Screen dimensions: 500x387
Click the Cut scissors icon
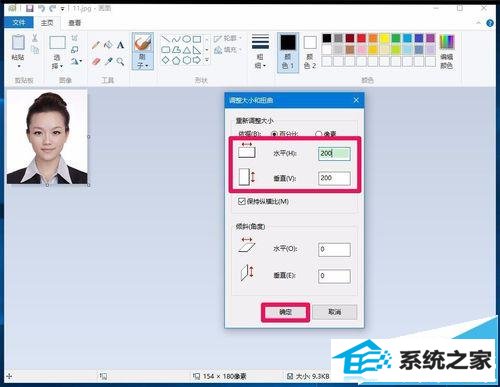[35, 37]
